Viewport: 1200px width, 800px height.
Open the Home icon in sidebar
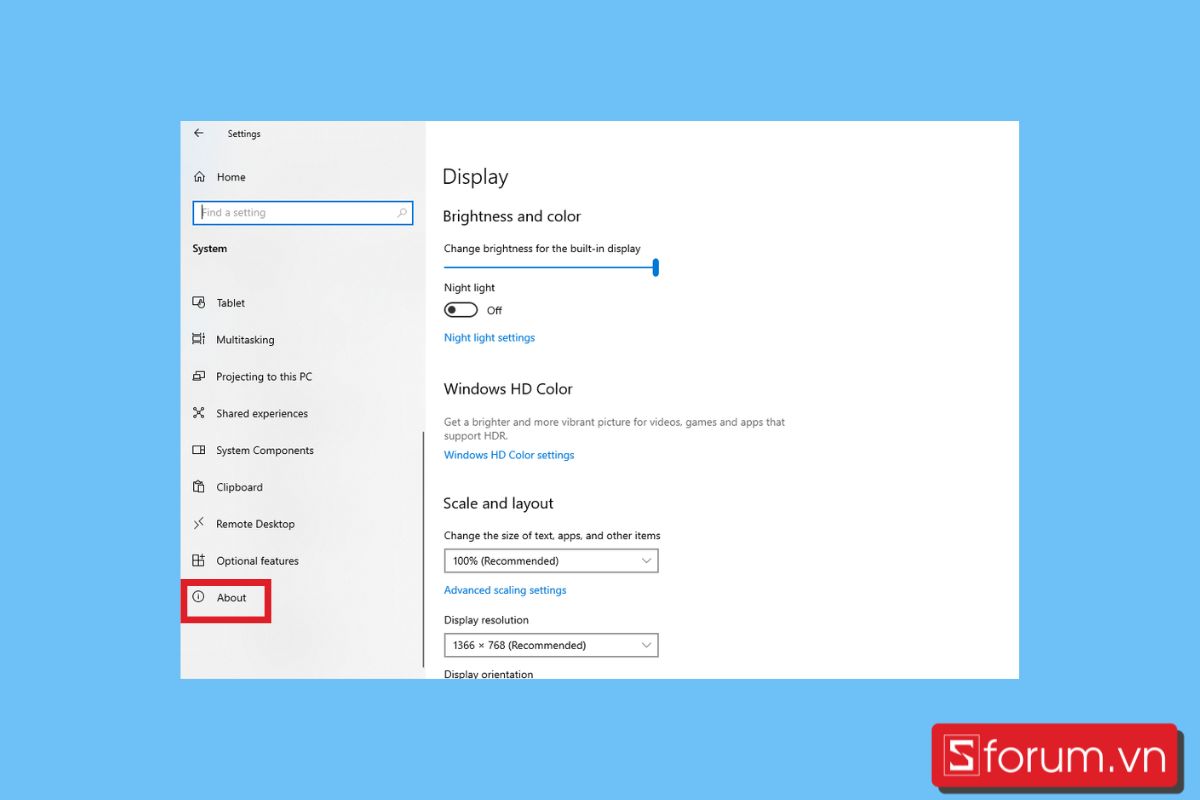199,177
